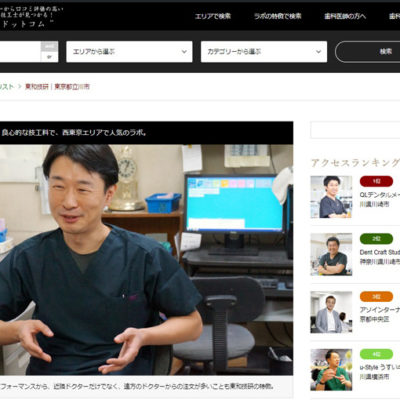The image size is (400, 400).
Task: Click the light green 4位 ranking badge
Action: [376, 354]
